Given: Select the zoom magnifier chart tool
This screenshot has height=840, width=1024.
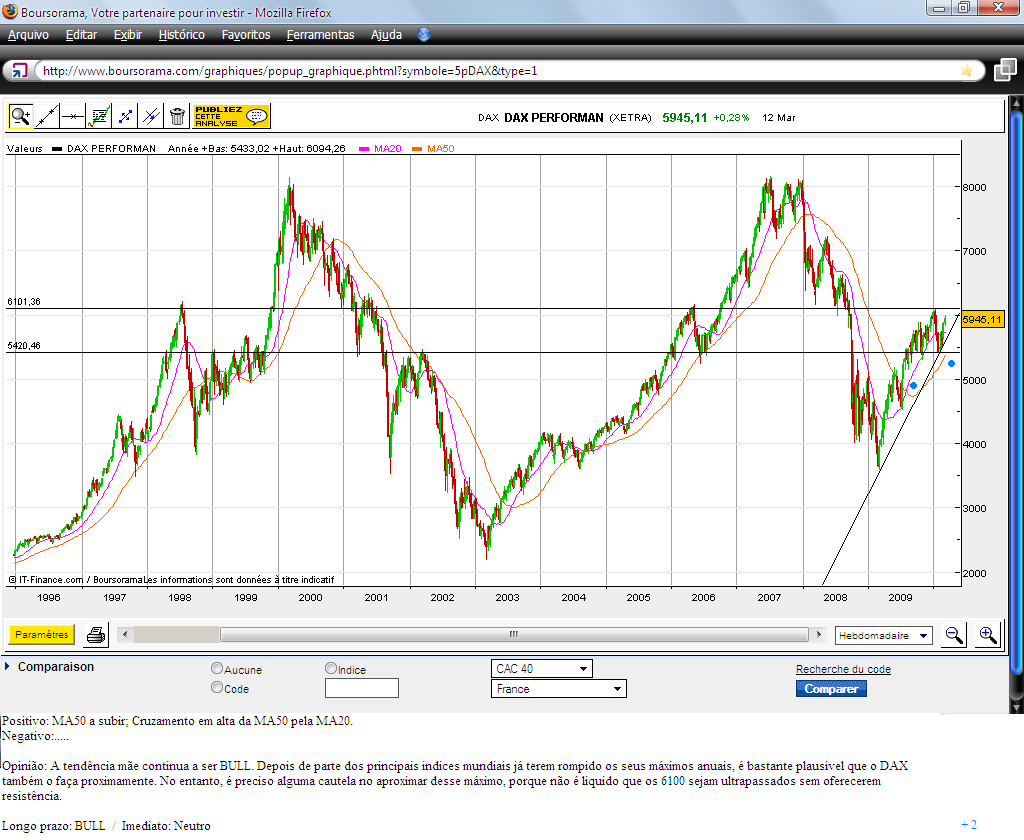Looking at the screenshot, I should tap(20, 116).
